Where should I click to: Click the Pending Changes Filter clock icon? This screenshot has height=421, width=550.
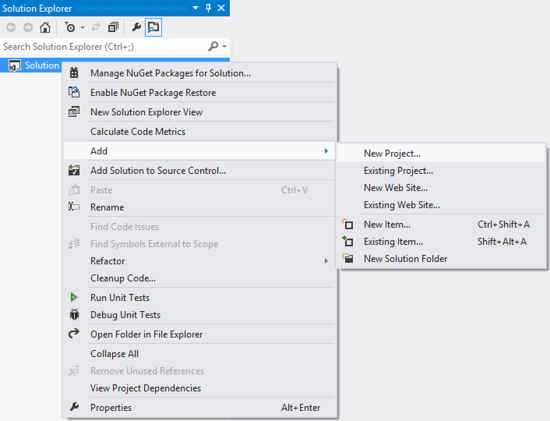tap(70, 27)
